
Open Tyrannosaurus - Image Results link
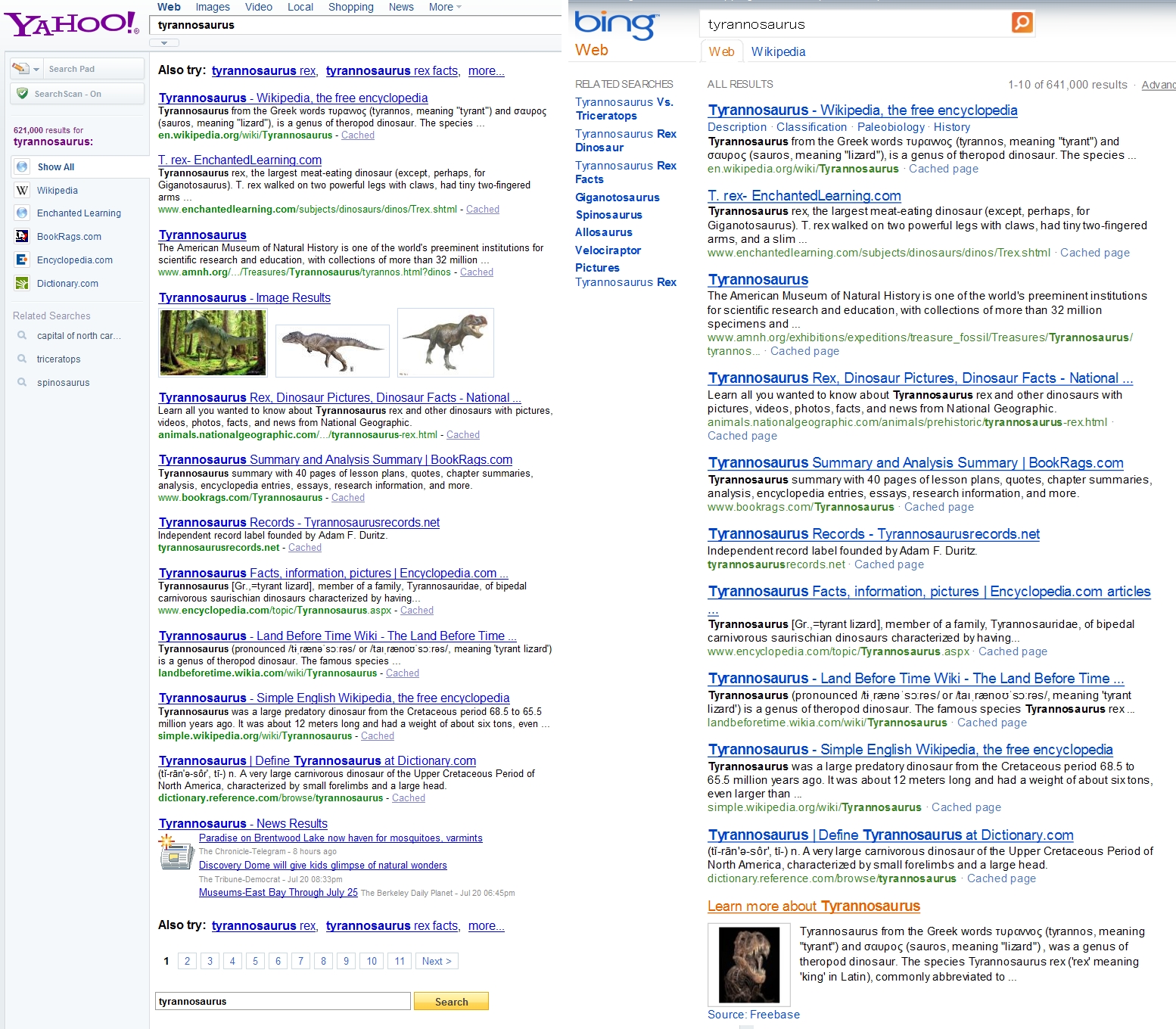pos(244,298)
